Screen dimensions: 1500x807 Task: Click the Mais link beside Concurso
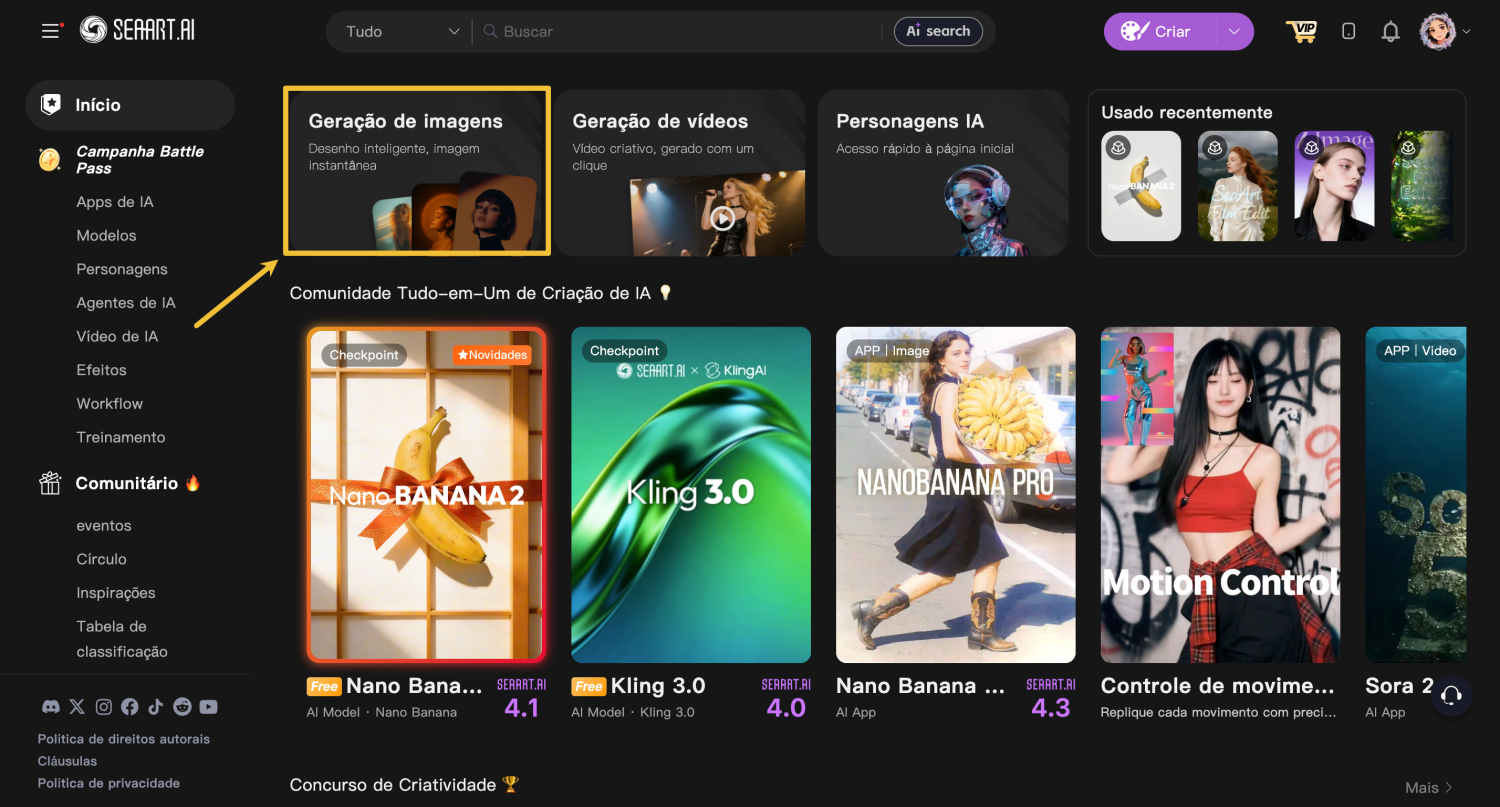[1428, 787]
